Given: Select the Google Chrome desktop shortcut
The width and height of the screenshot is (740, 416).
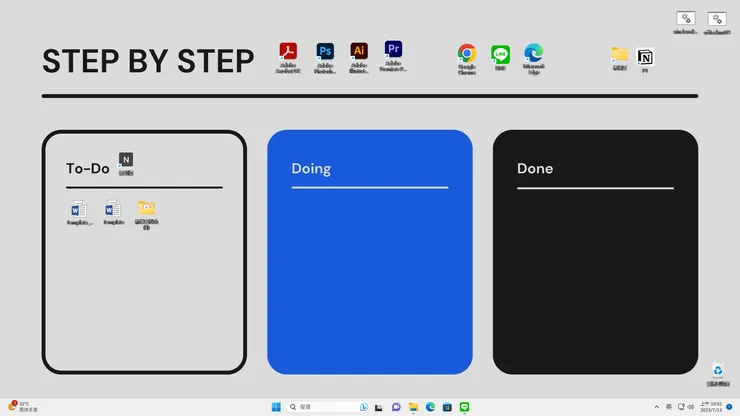Looking at the screenshot, I should [x=467, y=59].
